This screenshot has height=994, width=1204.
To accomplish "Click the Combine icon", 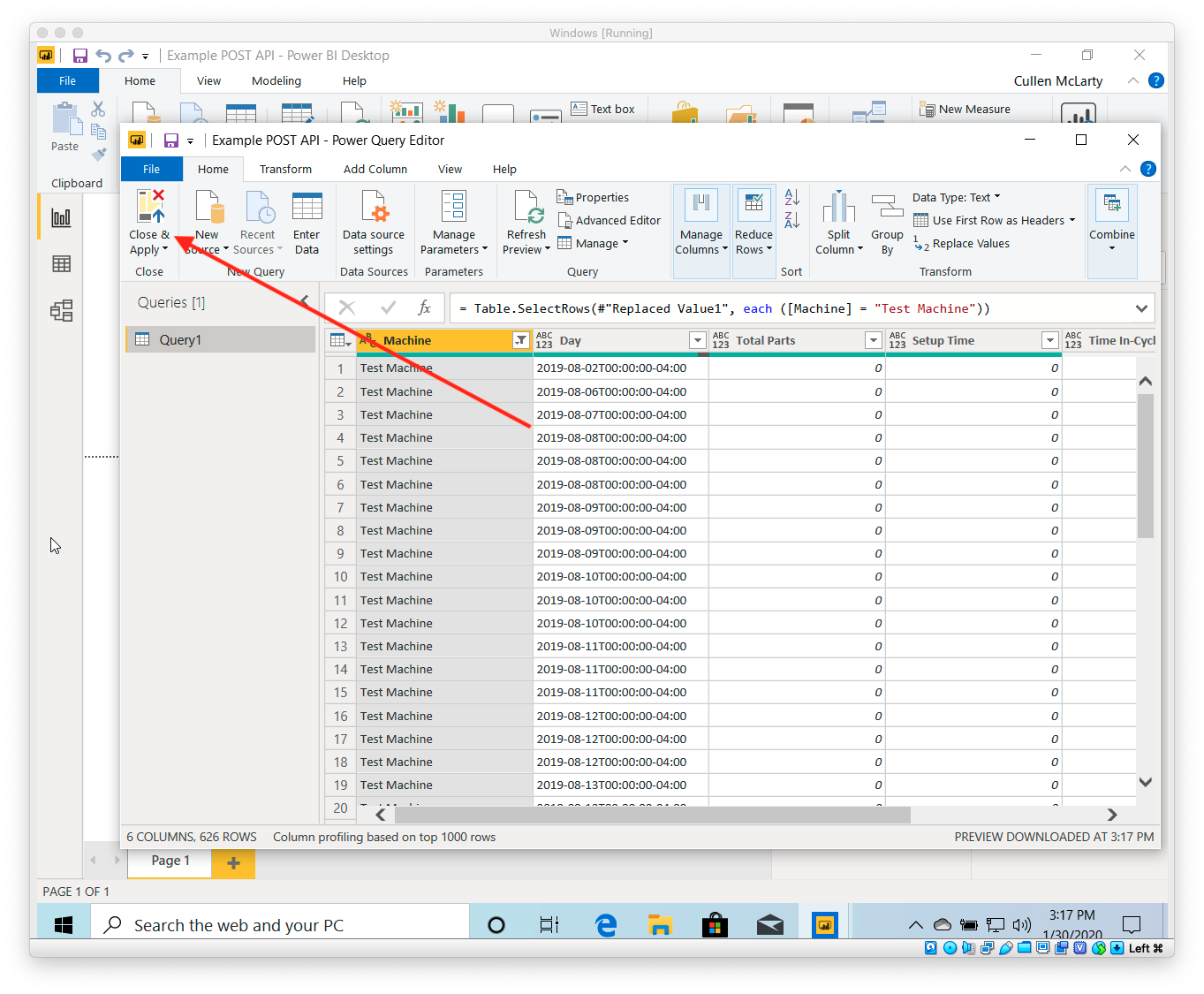I will pyautogui.click(x=1112, y=206).
